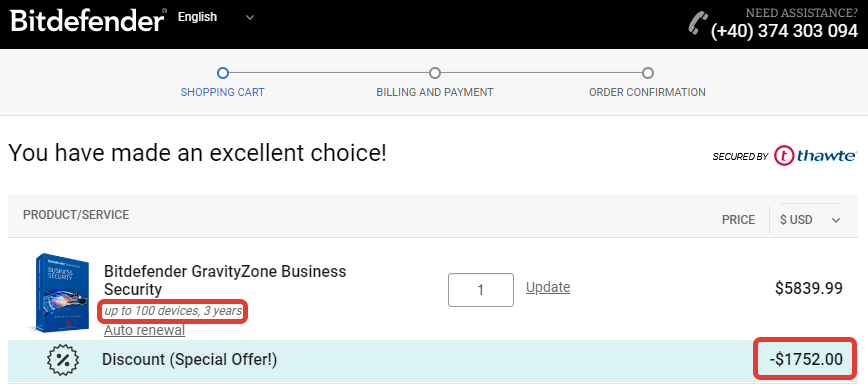This screenshot has height=390, width=868.
Task: Click the -$1752.00 discount amount
Action: [x=806, y=360]
